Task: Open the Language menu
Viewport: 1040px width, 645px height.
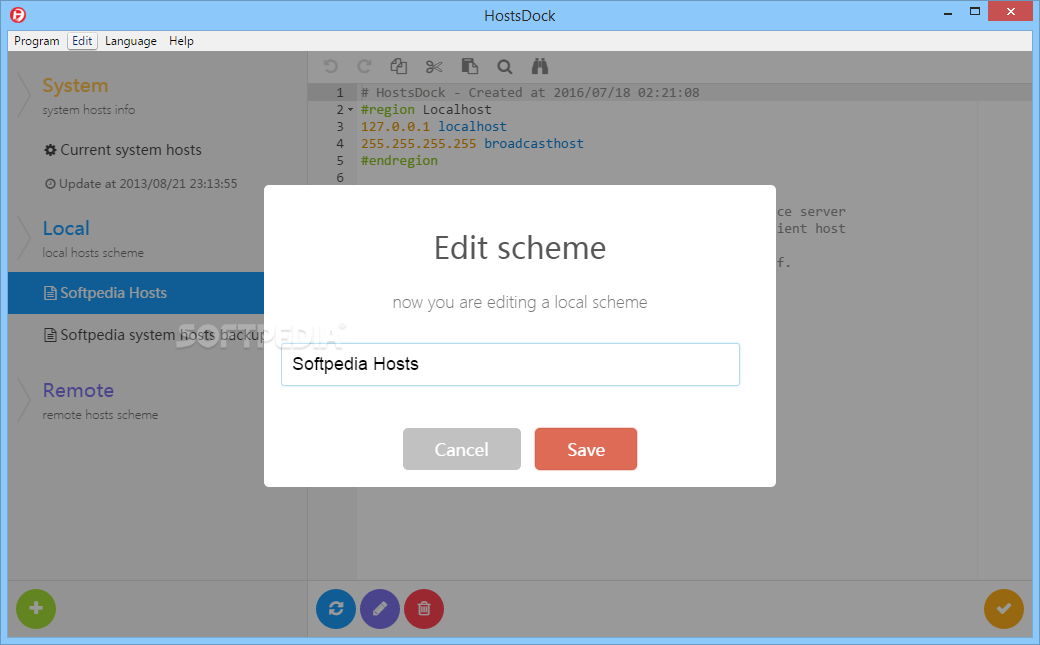Action: pos(131,41)
